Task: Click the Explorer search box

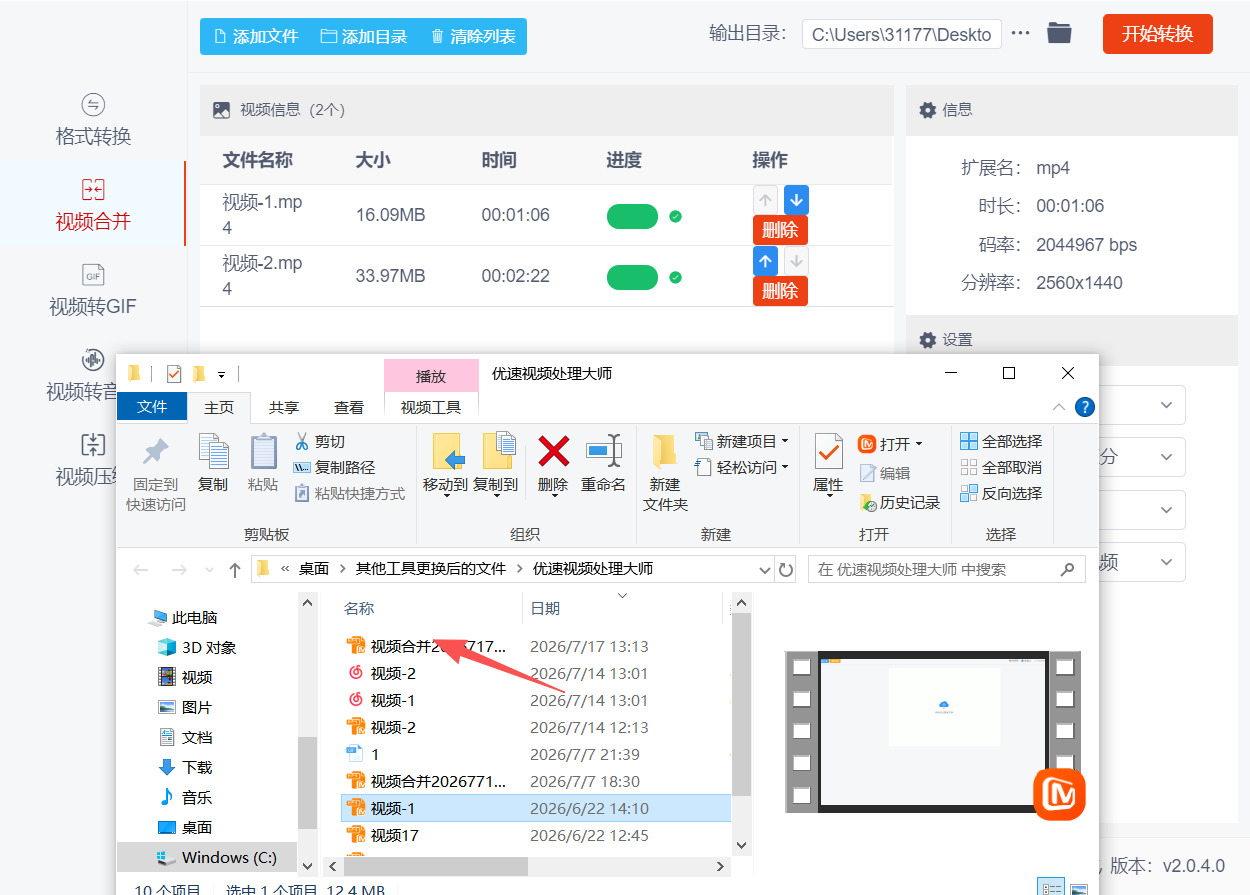Action: click(946, 570)
